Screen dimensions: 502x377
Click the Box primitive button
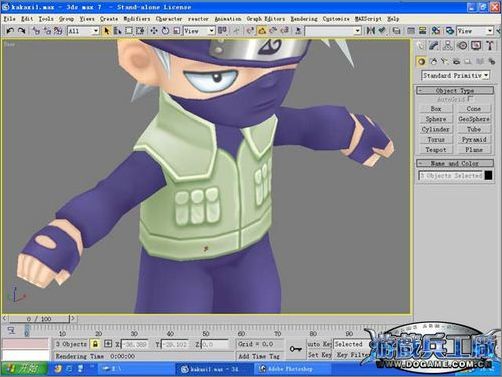[436, 109]
